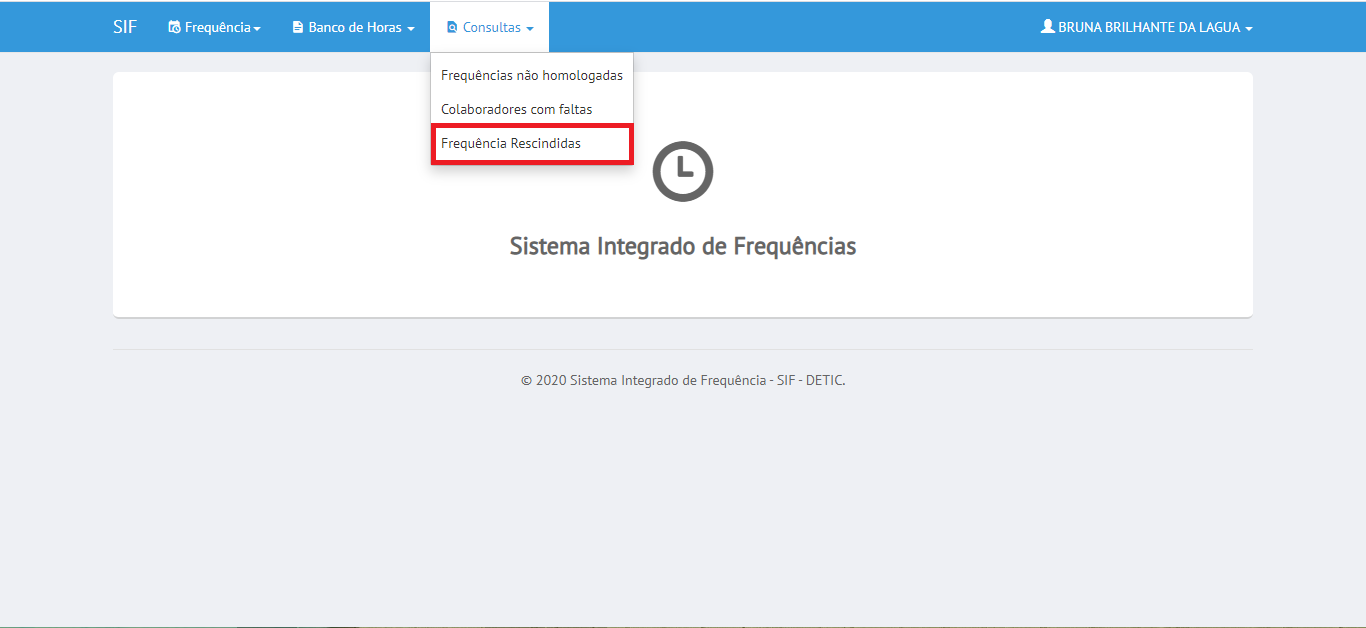
Task: Click the SIF brand logo link
Action: pyautogui.click(x=125, y=27)
